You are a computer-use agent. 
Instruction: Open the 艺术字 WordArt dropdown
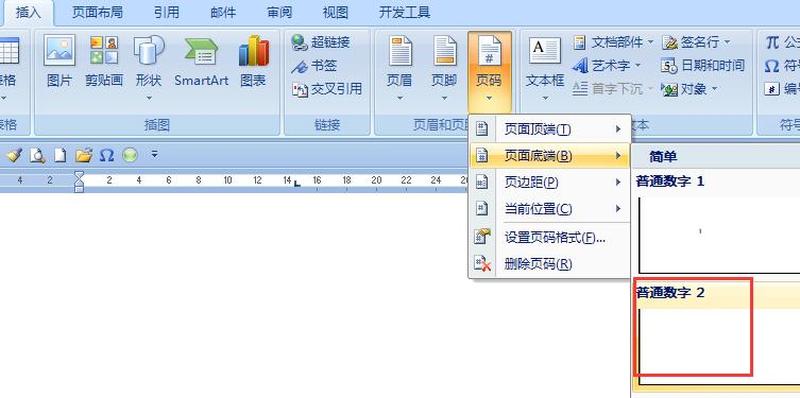coord(607,66)
